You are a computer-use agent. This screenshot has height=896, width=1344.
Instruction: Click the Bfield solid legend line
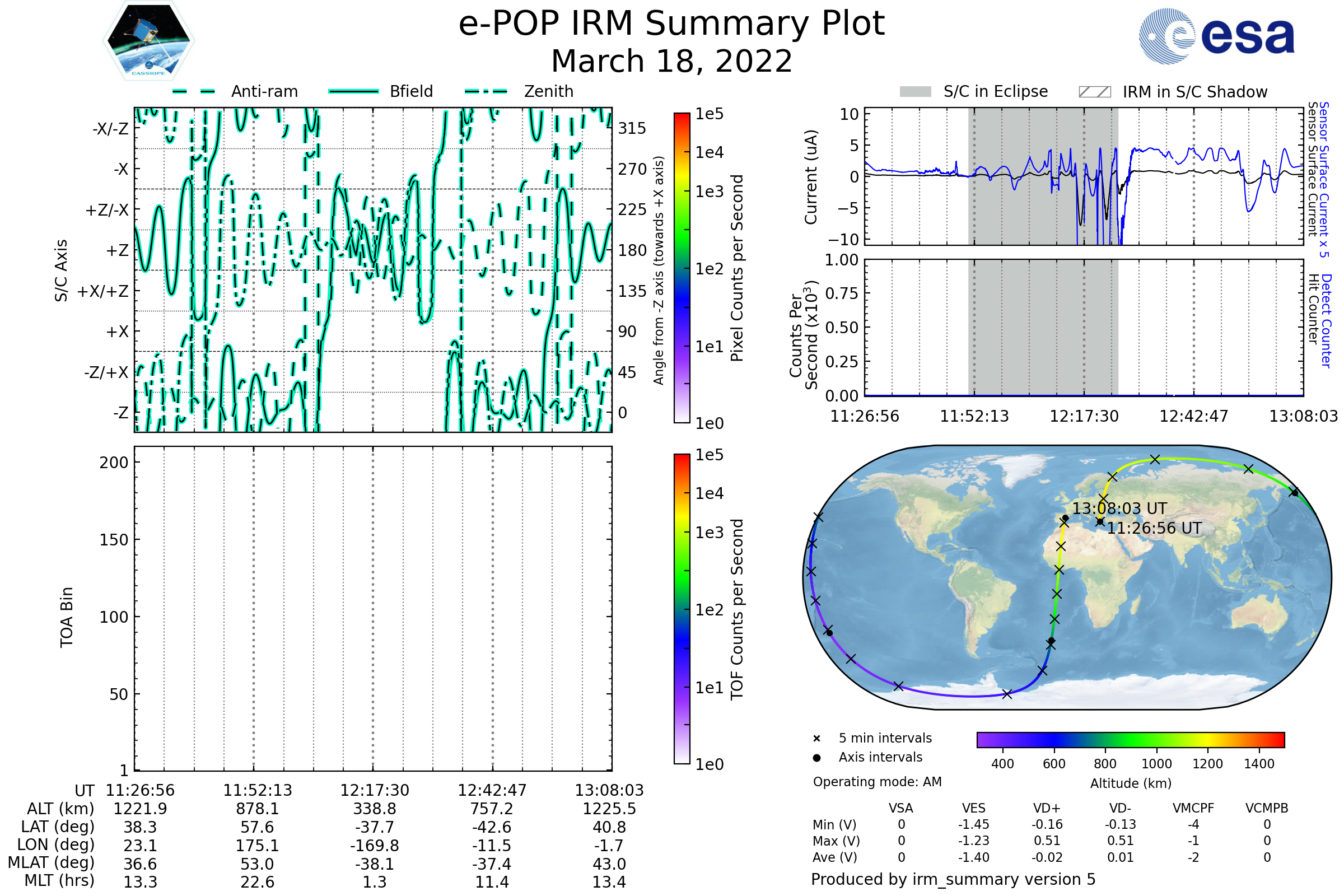pyautogui.click(x=353, y=91)
